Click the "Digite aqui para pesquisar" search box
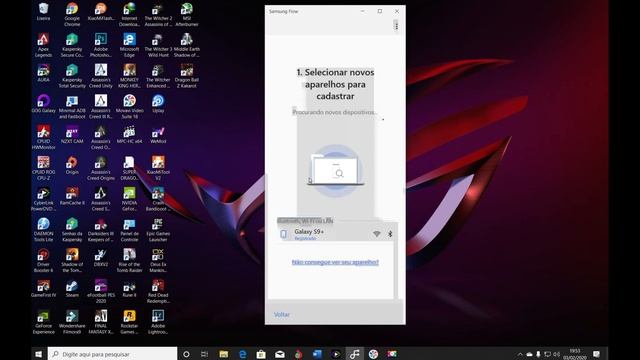Image resolution: width=640 pixels, height=360 pixels. pyautogui.click(x=112, y=354)
